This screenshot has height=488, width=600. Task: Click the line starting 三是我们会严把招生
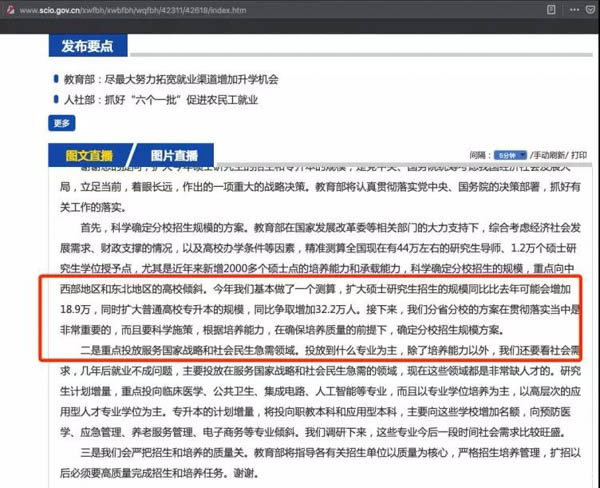(331, 453)
